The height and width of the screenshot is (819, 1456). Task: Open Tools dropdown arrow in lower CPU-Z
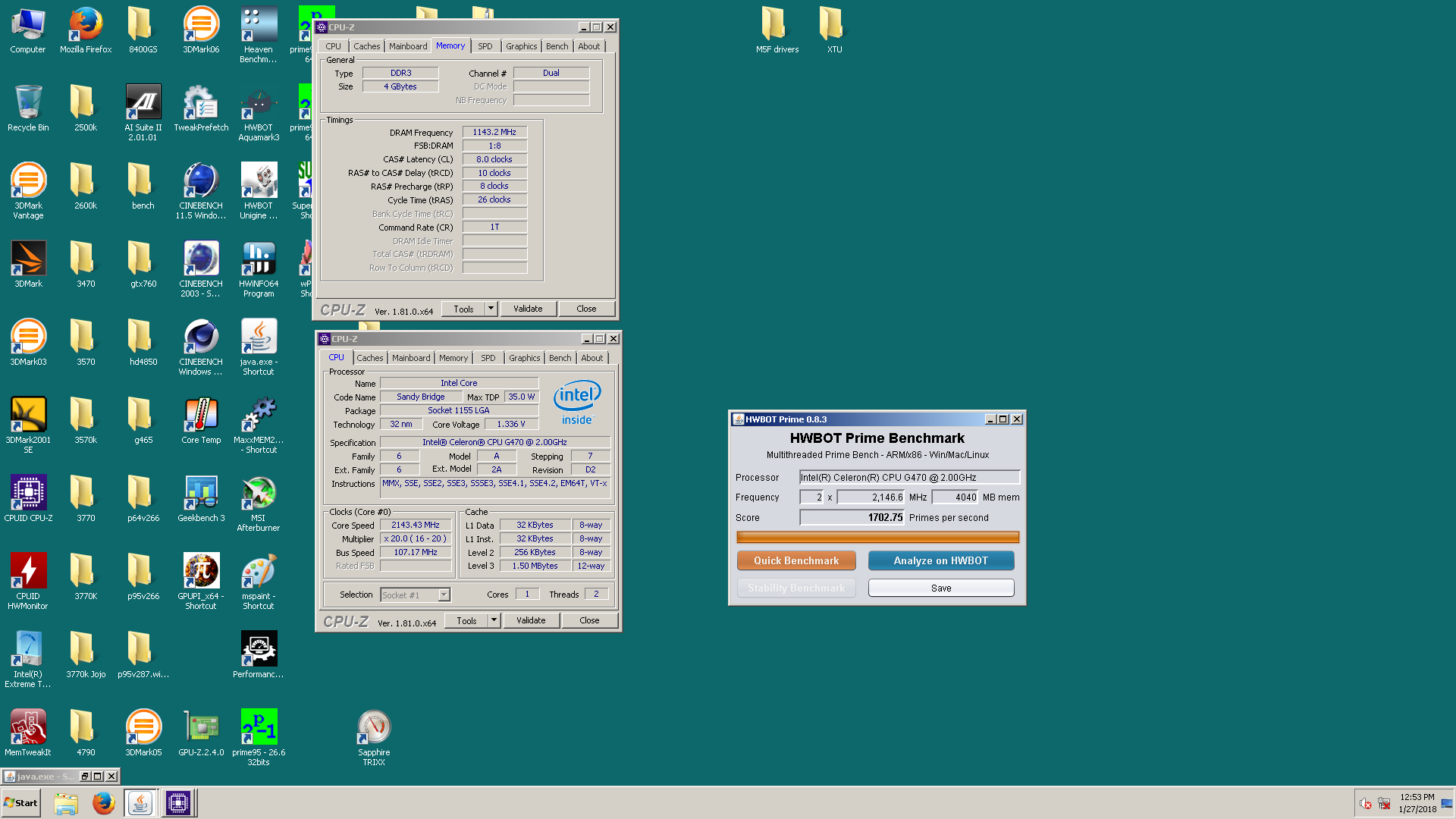tap(494, 620)
